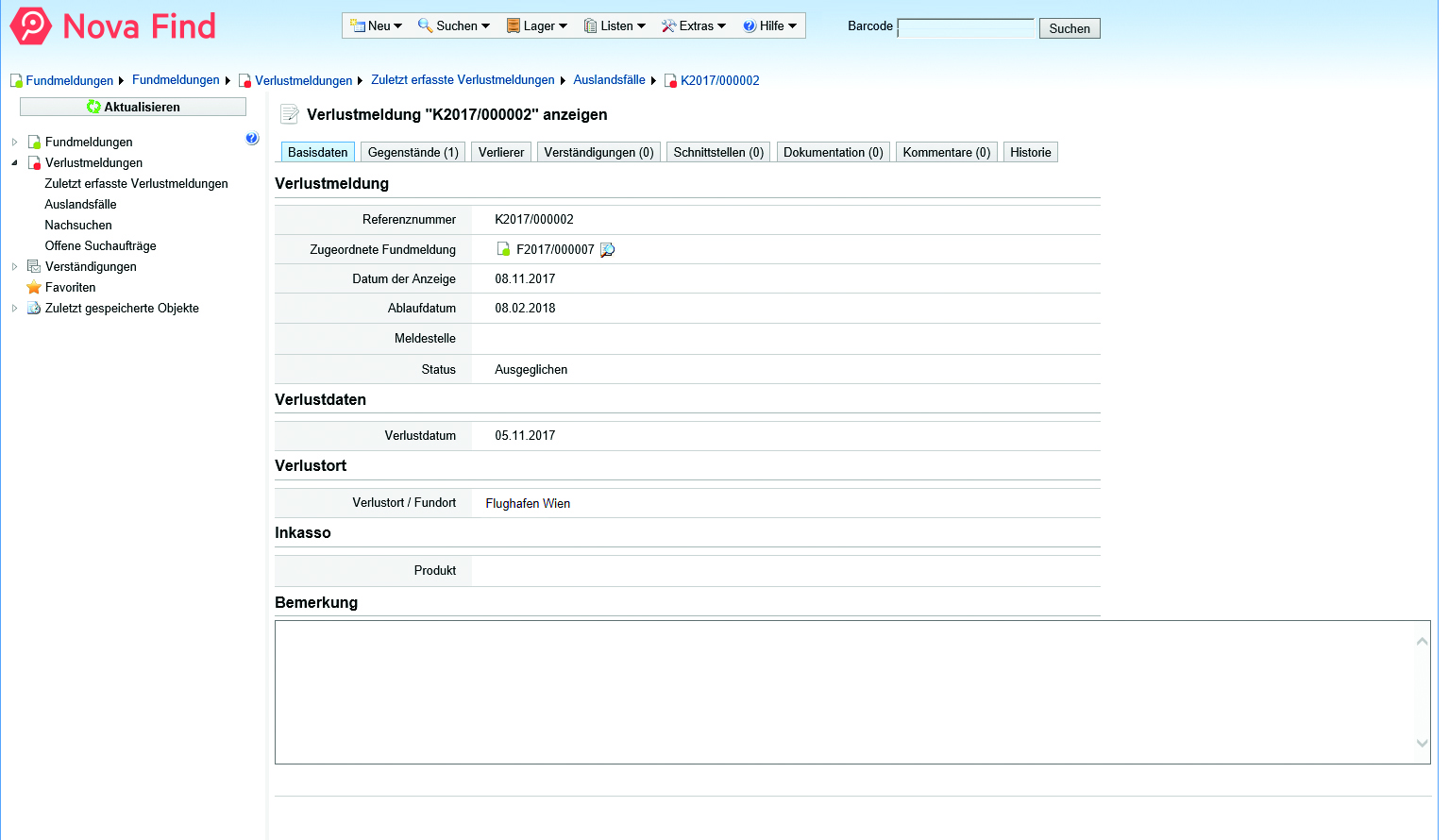This screenshot has width=1449, height=840.
Task: Switch to the Gegenstände (1) tab
Action: click(413, 152)
